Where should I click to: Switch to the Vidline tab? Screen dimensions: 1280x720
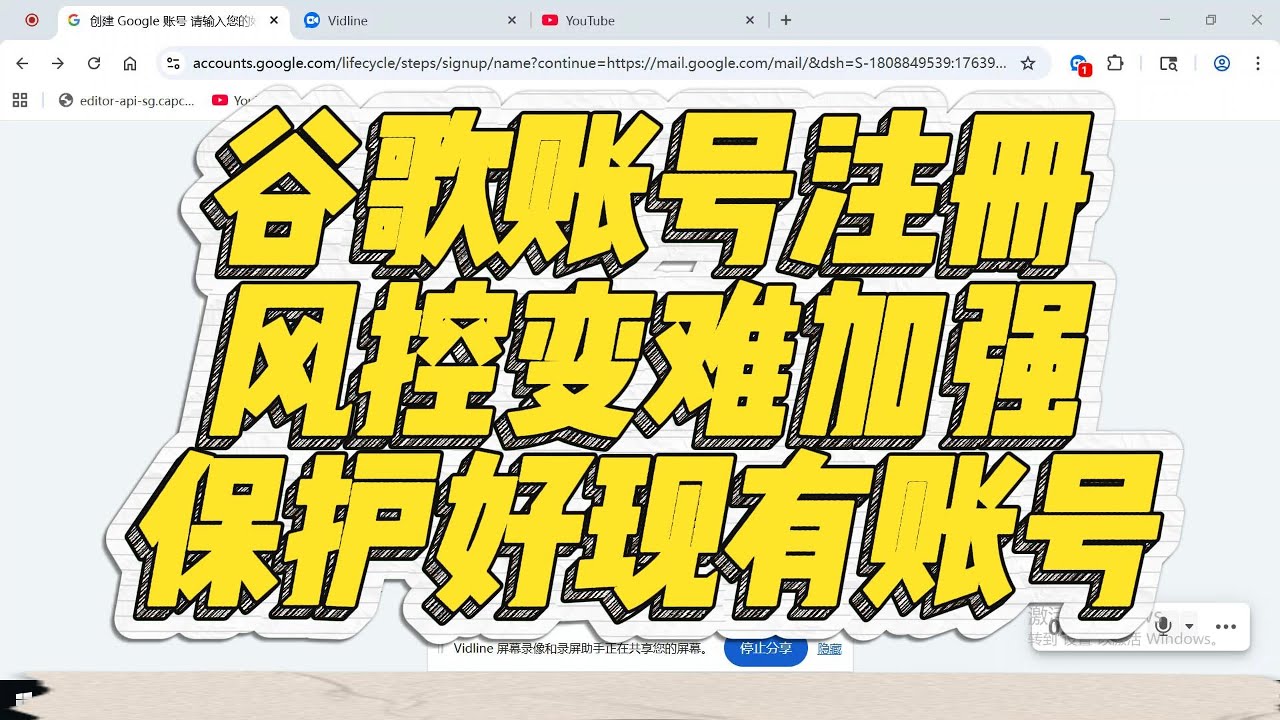tap(411, 20)
